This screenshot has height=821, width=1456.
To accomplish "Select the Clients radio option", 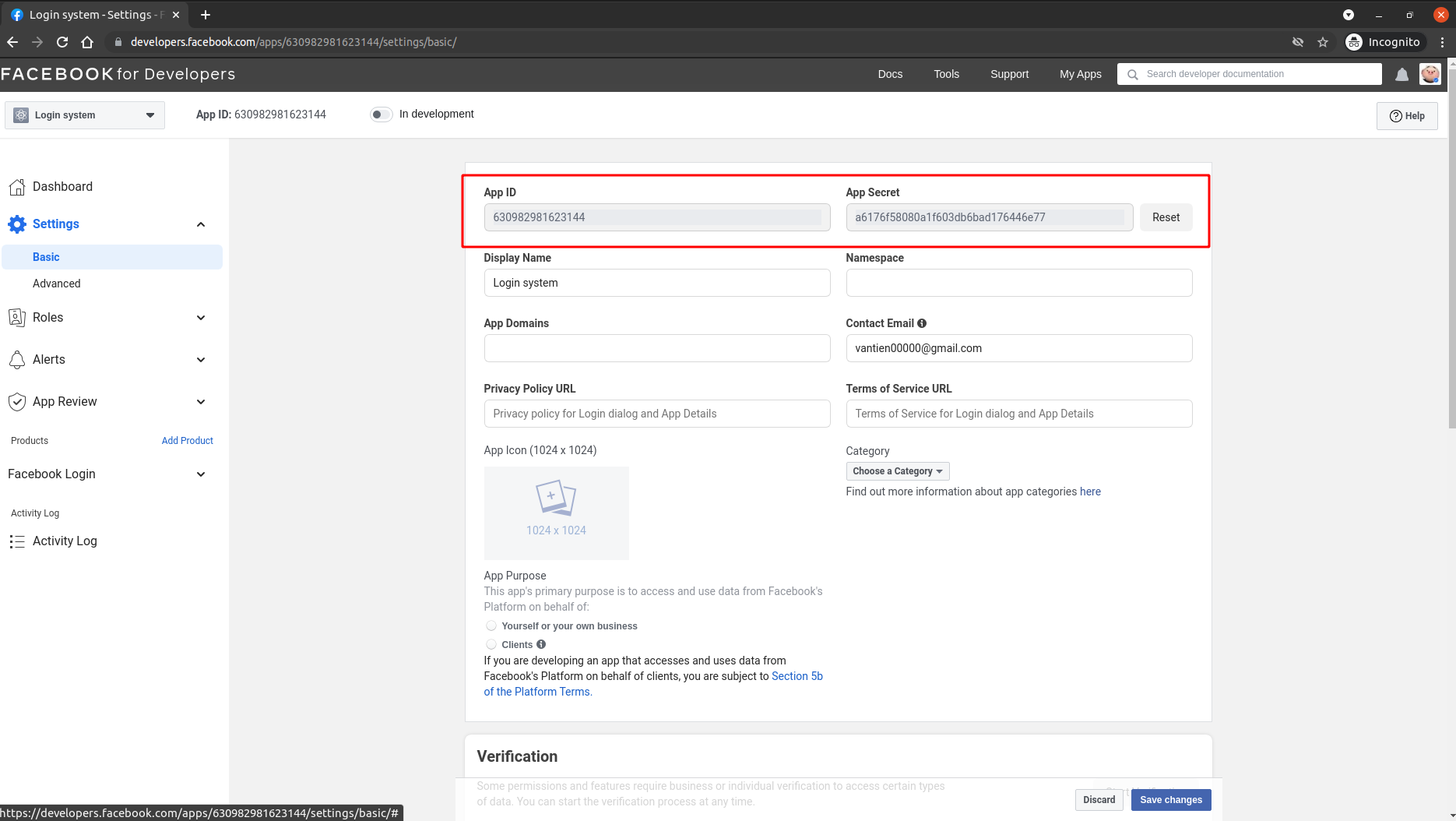I will [x=491, y=645].
